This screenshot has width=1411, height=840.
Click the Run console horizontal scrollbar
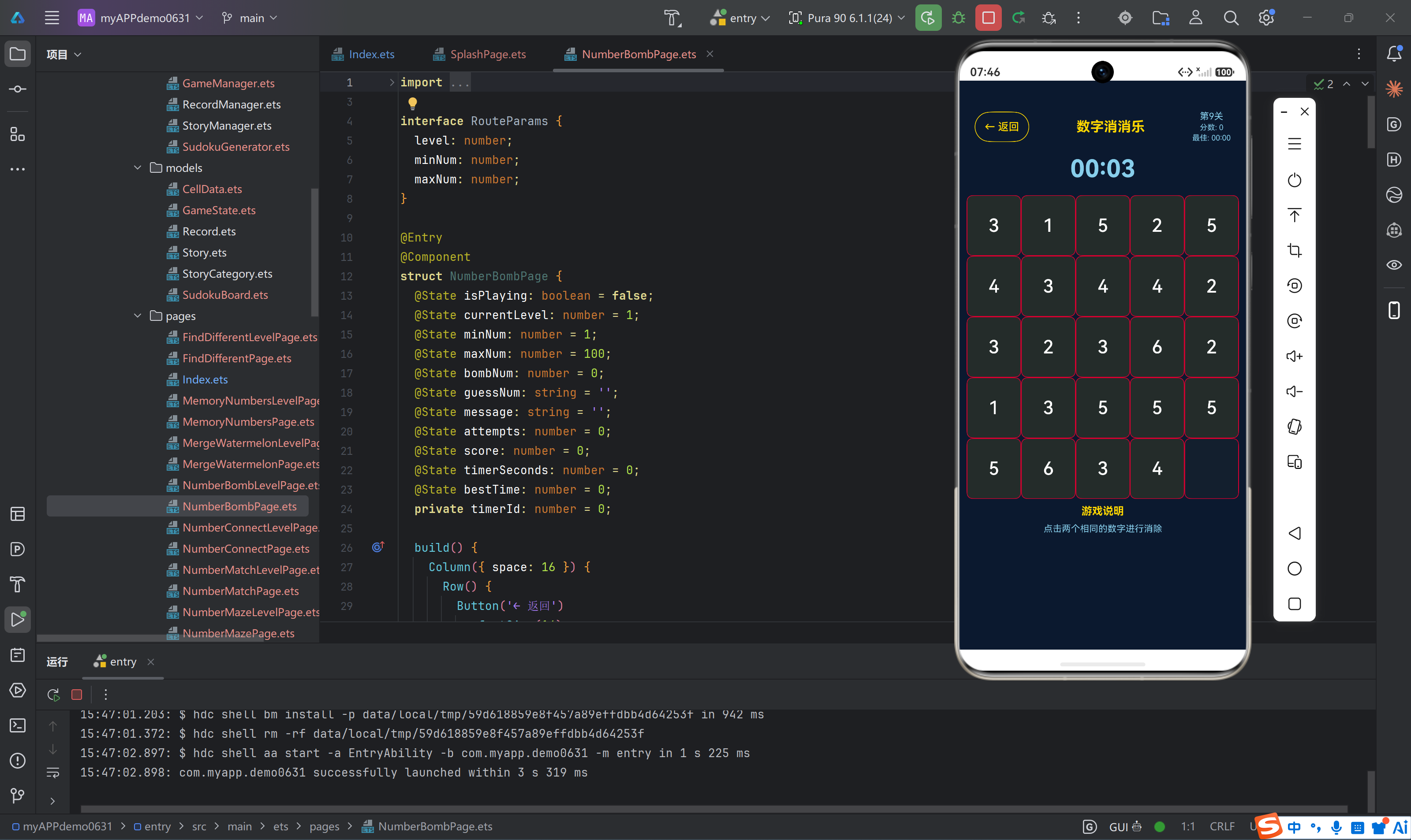click(x=713, y=810)
